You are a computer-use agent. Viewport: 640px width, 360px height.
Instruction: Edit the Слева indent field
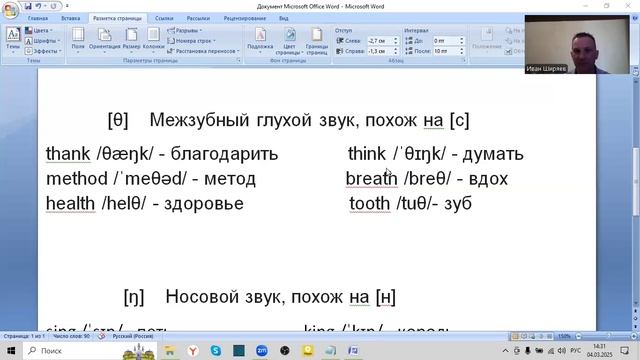[380, 41]
